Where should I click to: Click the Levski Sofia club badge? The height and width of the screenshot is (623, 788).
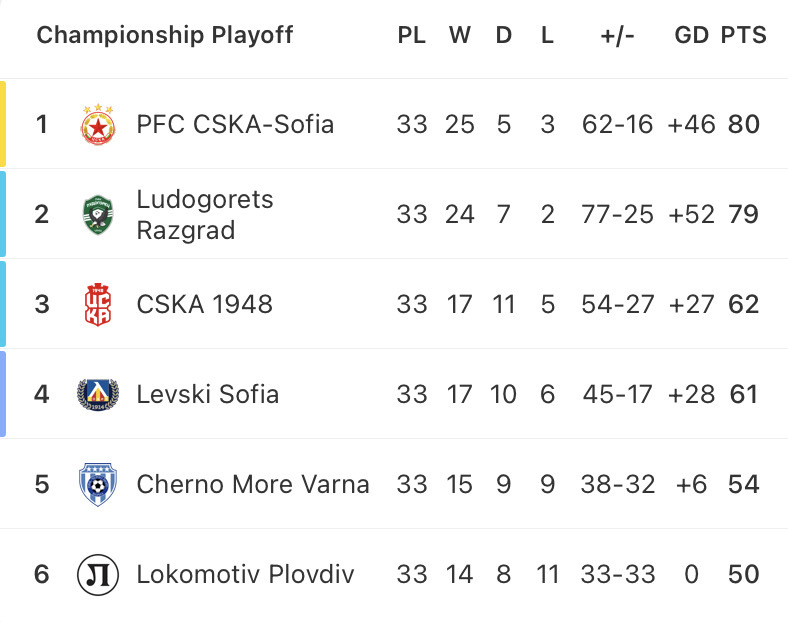(x=98, y=394)
